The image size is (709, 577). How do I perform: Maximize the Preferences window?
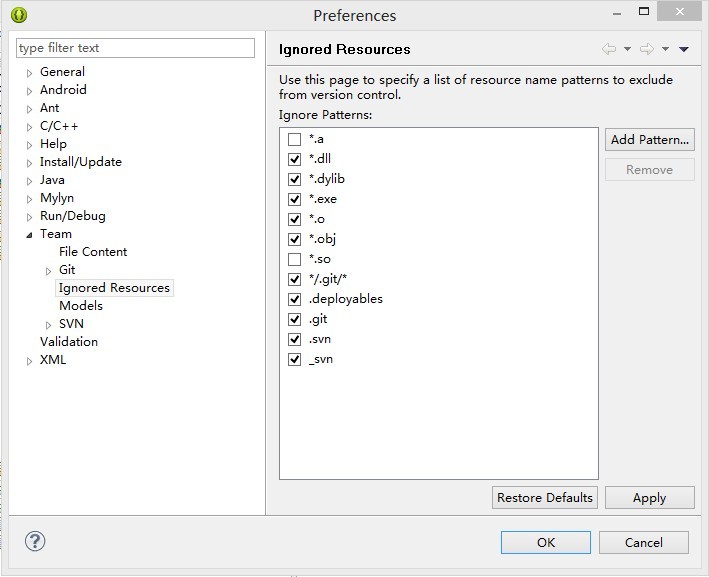point(644,11)
